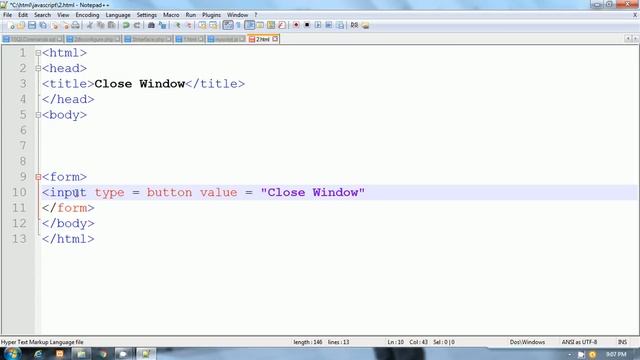Close document with menu-bar X button

[635, 15]
